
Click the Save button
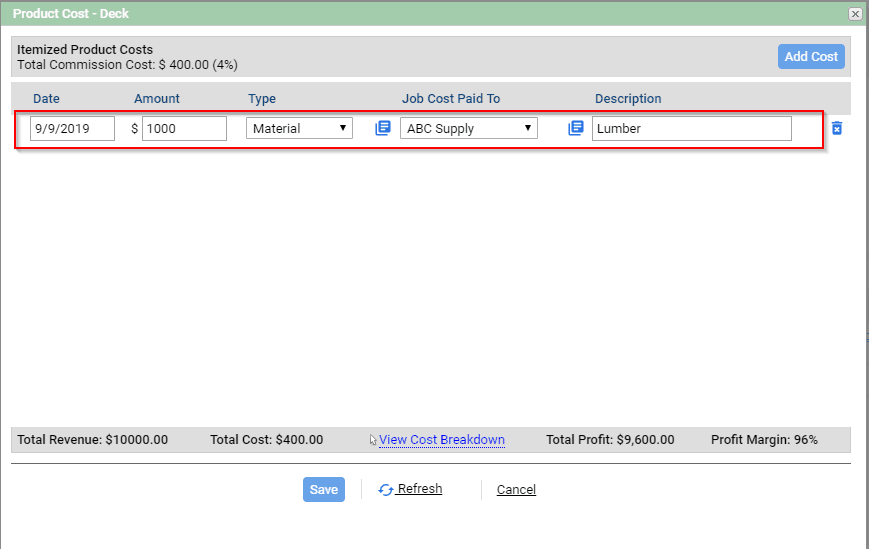(324, 489)
